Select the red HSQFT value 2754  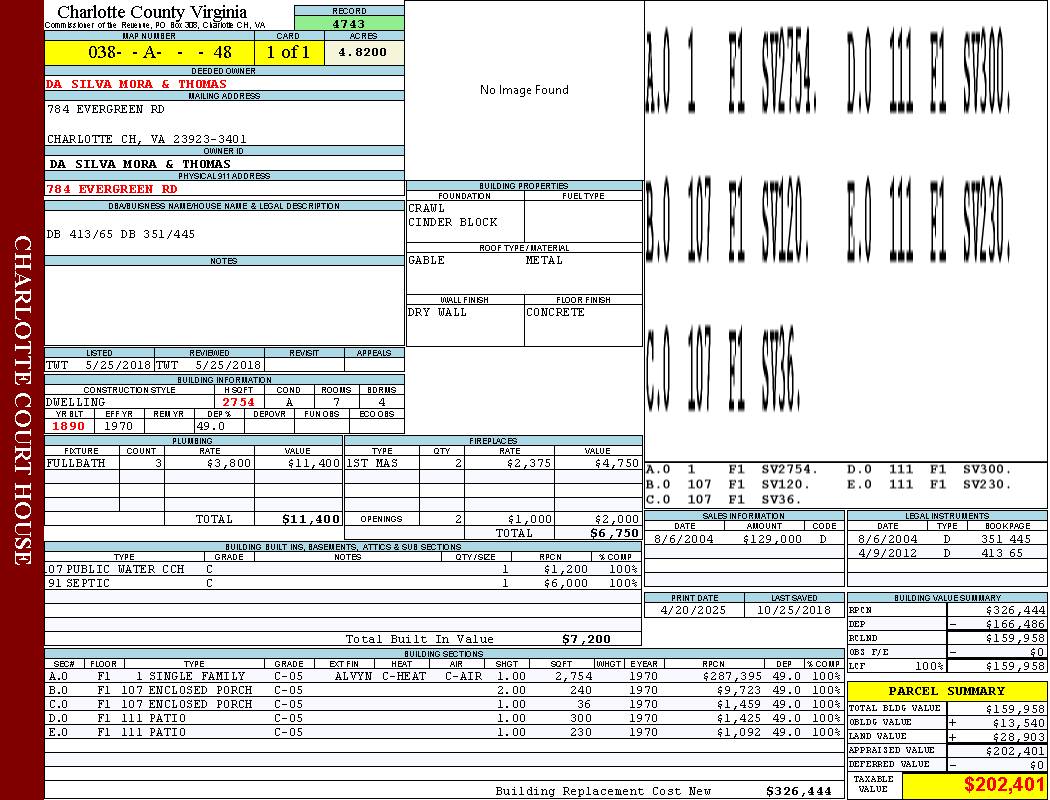[x=238, y=402]
